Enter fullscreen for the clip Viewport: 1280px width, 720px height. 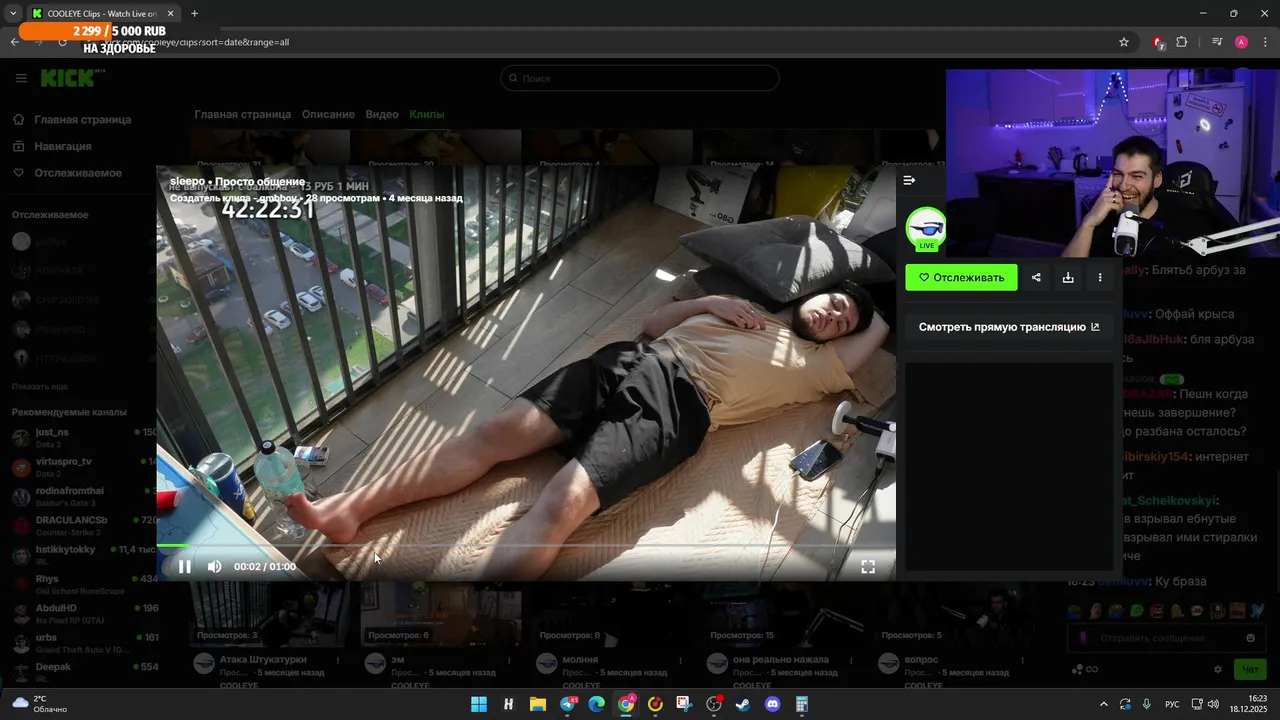click(868, 567)
